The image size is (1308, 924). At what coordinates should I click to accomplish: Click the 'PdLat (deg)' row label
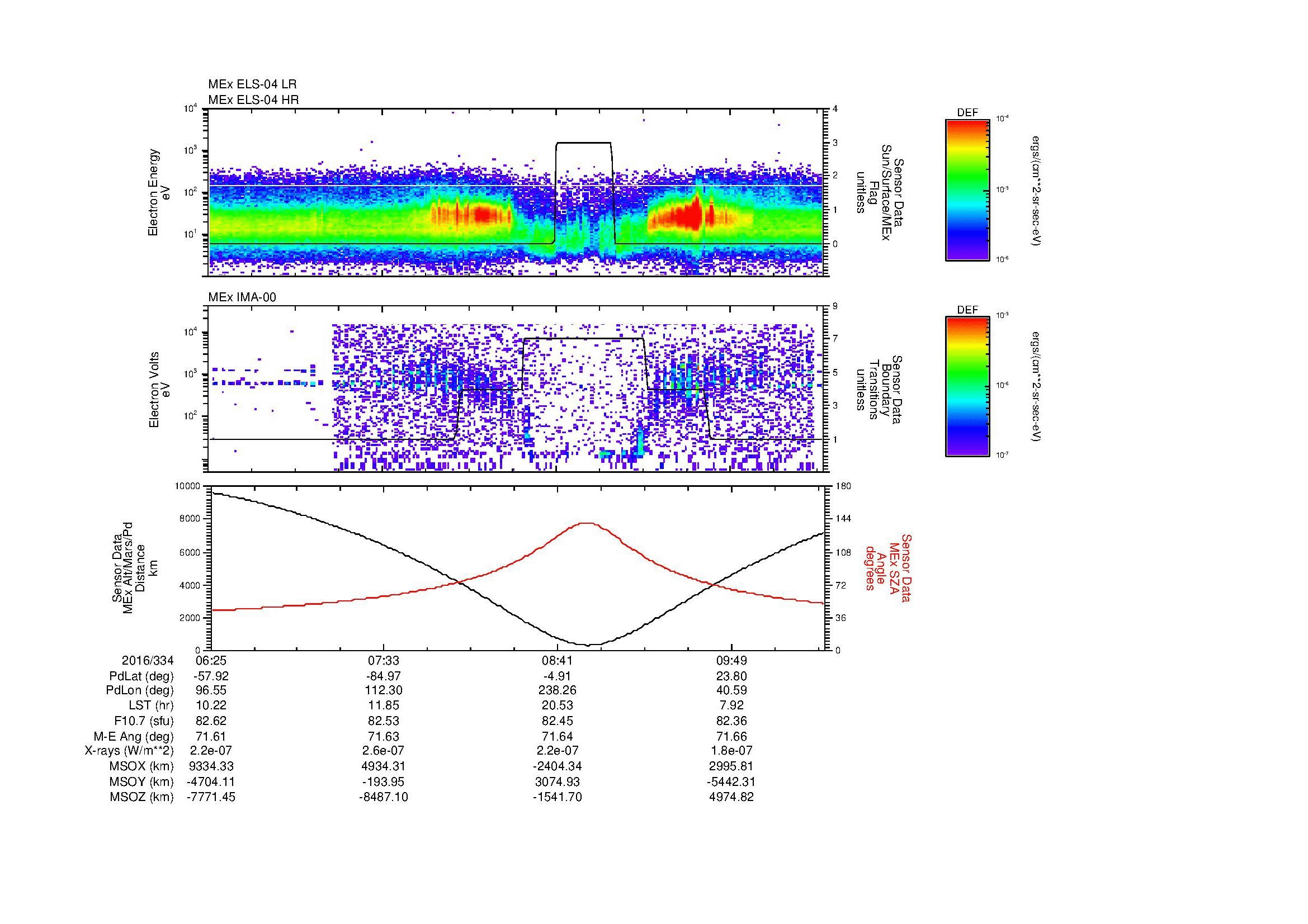click(x=141, y=677)
